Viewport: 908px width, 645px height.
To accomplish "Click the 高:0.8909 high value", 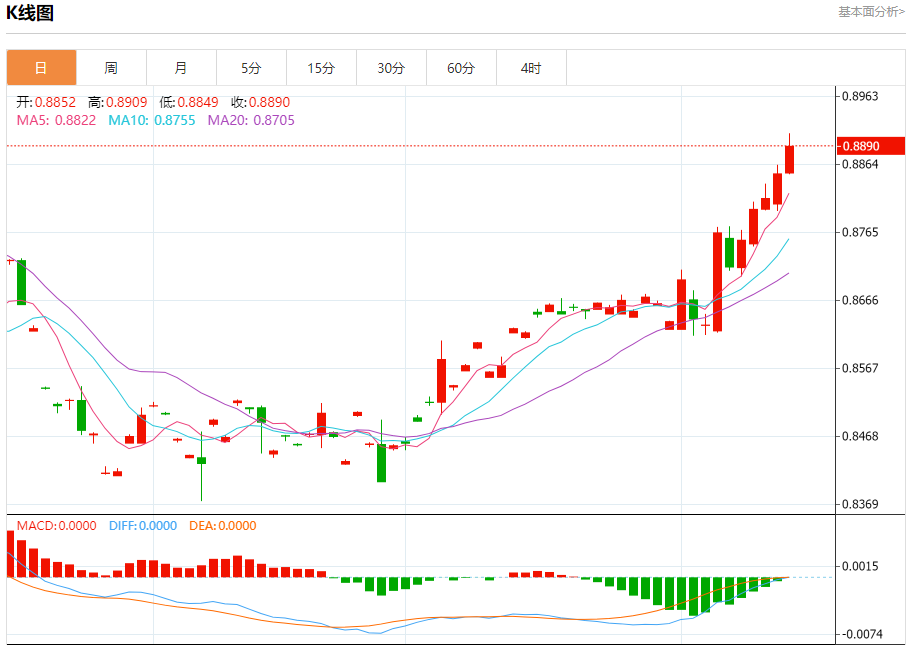I will [118, 102].
